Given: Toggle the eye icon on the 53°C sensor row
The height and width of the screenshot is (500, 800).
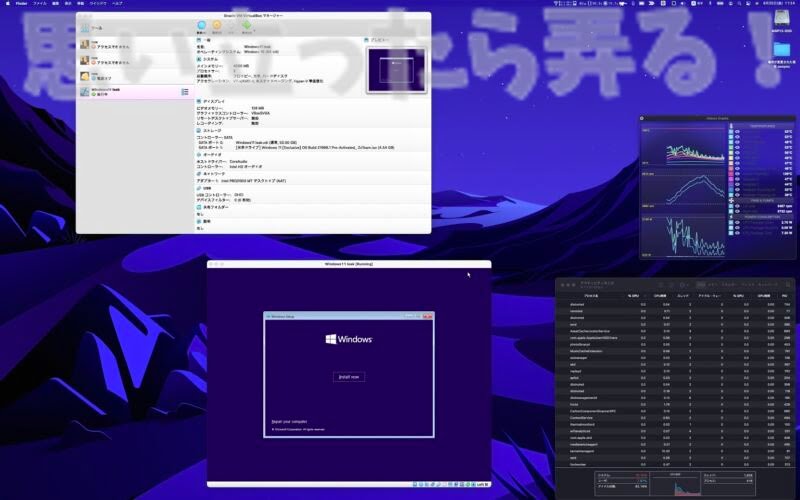Looking at the screenshot, I should (x=737, y=147).
